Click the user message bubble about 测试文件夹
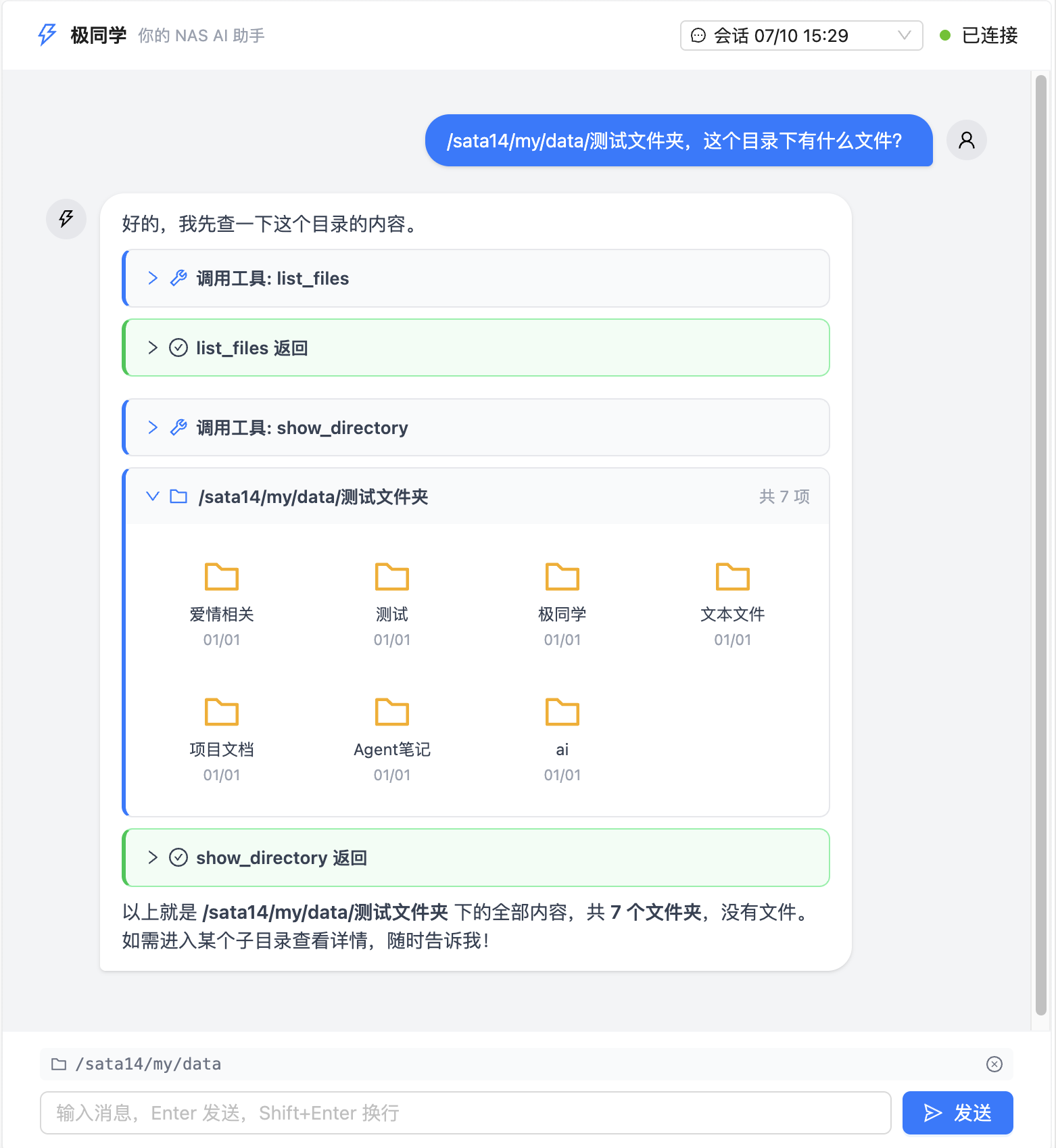Viewport: 1056px width, 1148px height. (x=679, y=140)
